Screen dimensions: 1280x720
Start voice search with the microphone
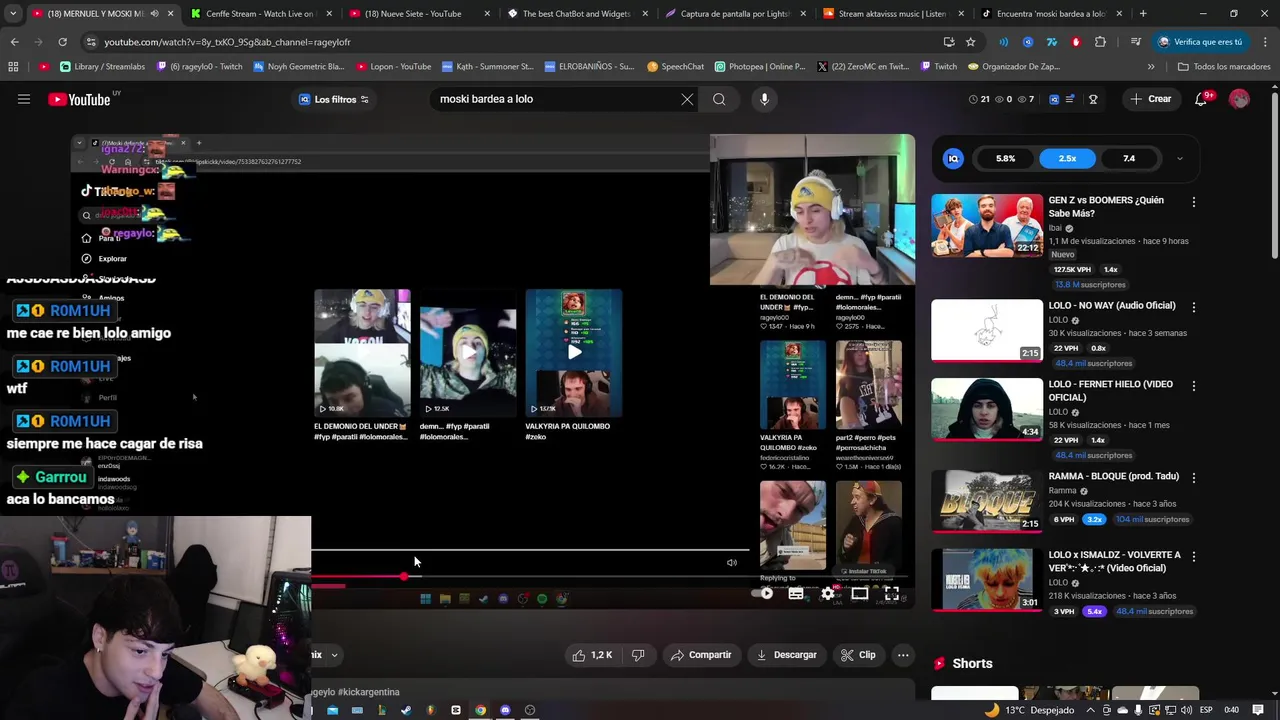click(764, 99)
